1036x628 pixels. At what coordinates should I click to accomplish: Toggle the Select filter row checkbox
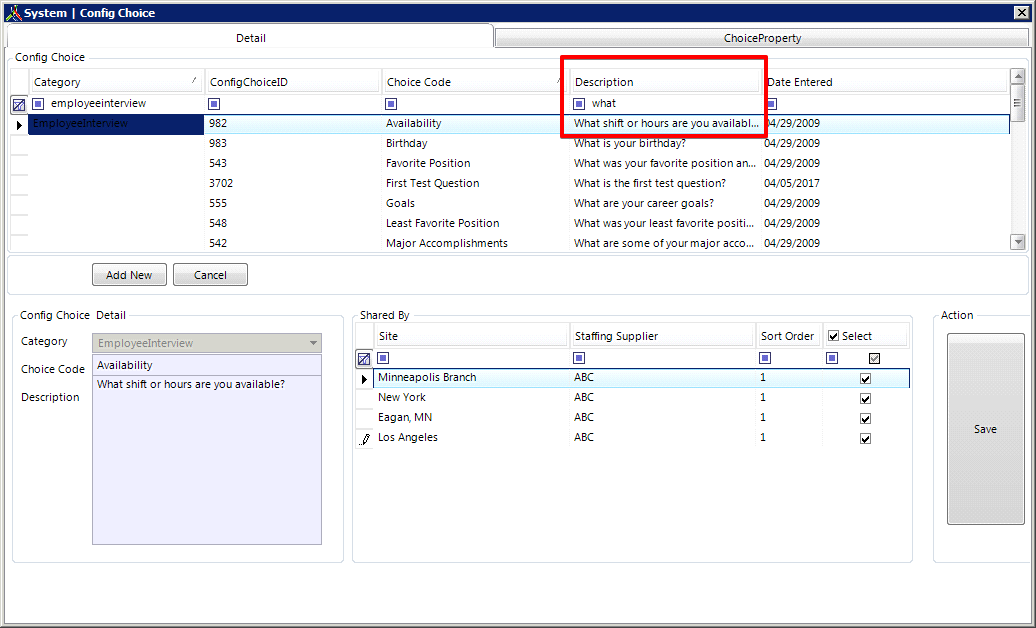[x=875, y=358]
